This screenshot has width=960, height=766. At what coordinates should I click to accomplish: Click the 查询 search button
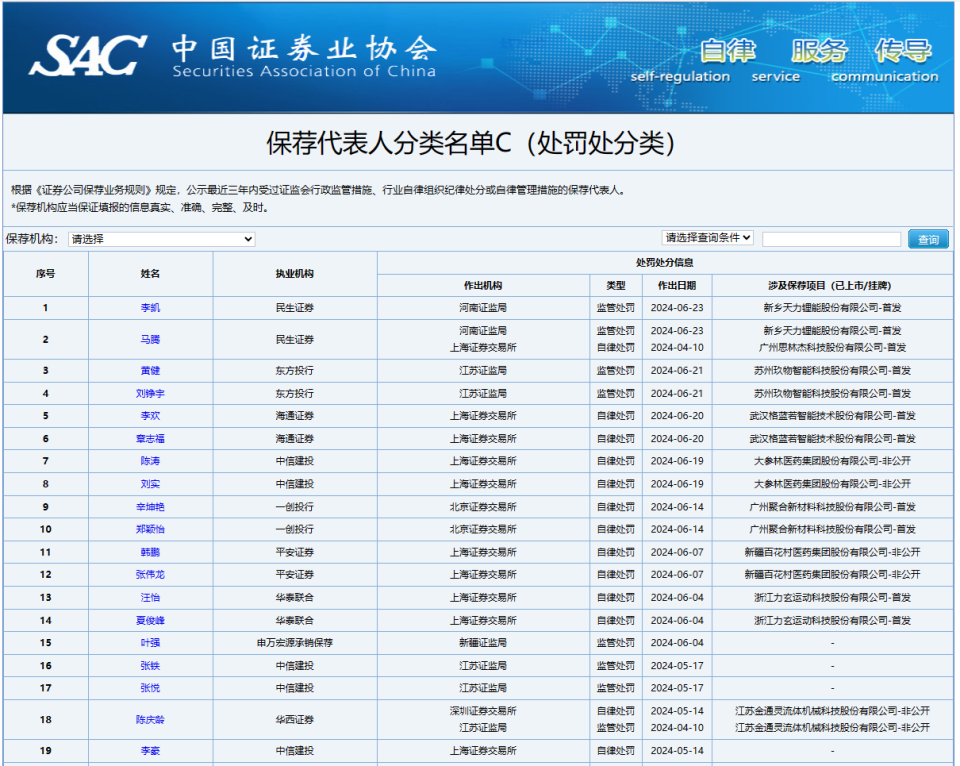tap(928, 239)
